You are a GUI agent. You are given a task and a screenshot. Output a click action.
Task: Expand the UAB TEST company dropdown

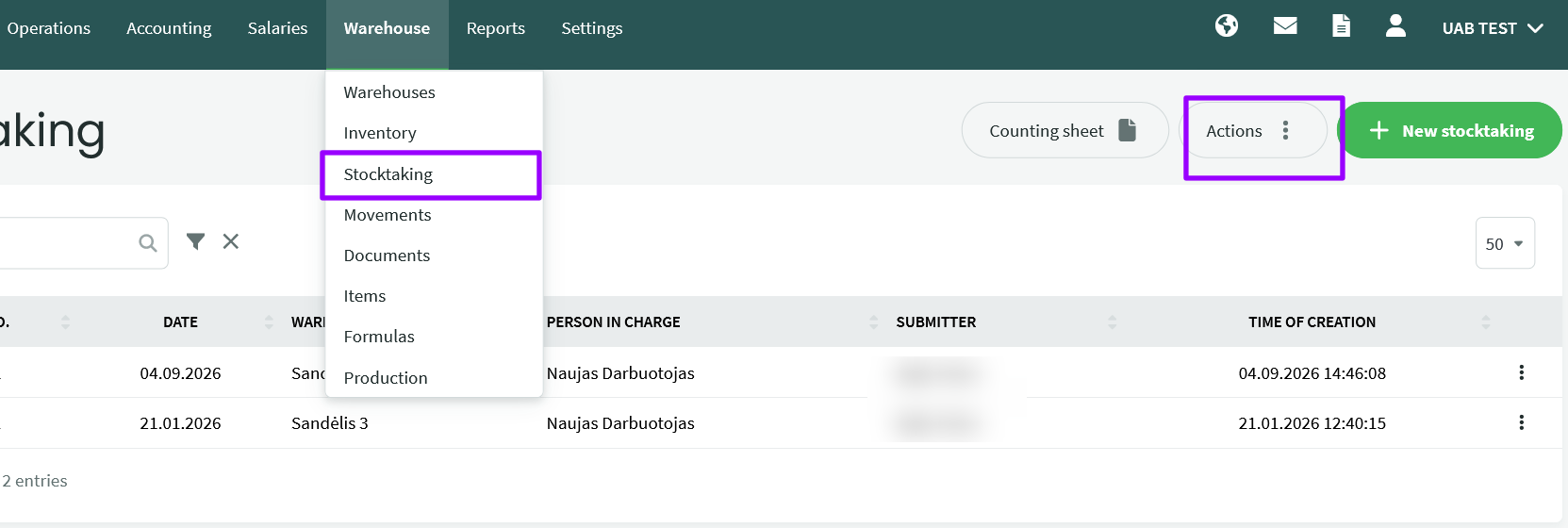coord(1493,28)
